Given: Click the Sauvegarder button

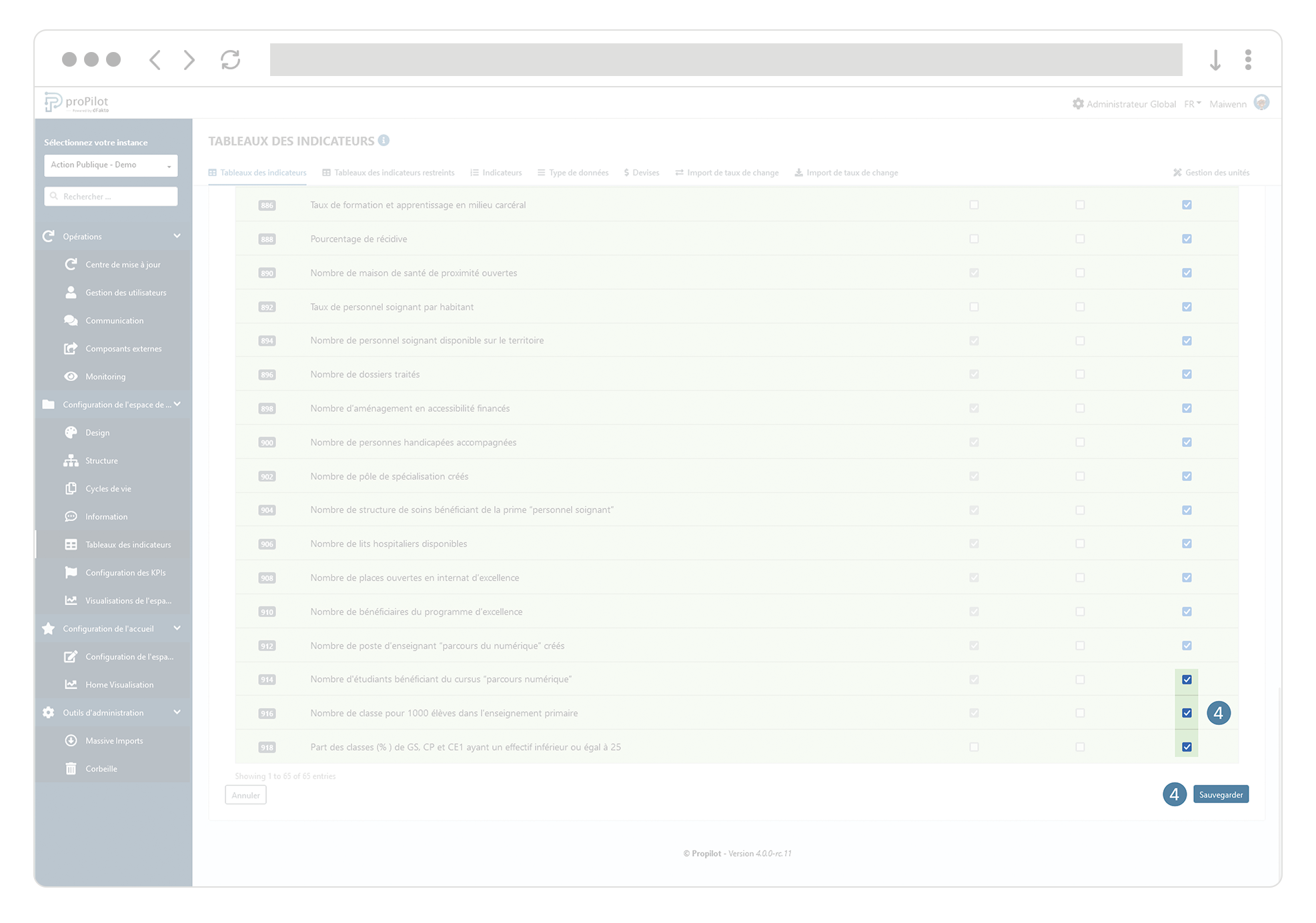Looking at the screenshot, I should pos(1221,794).
